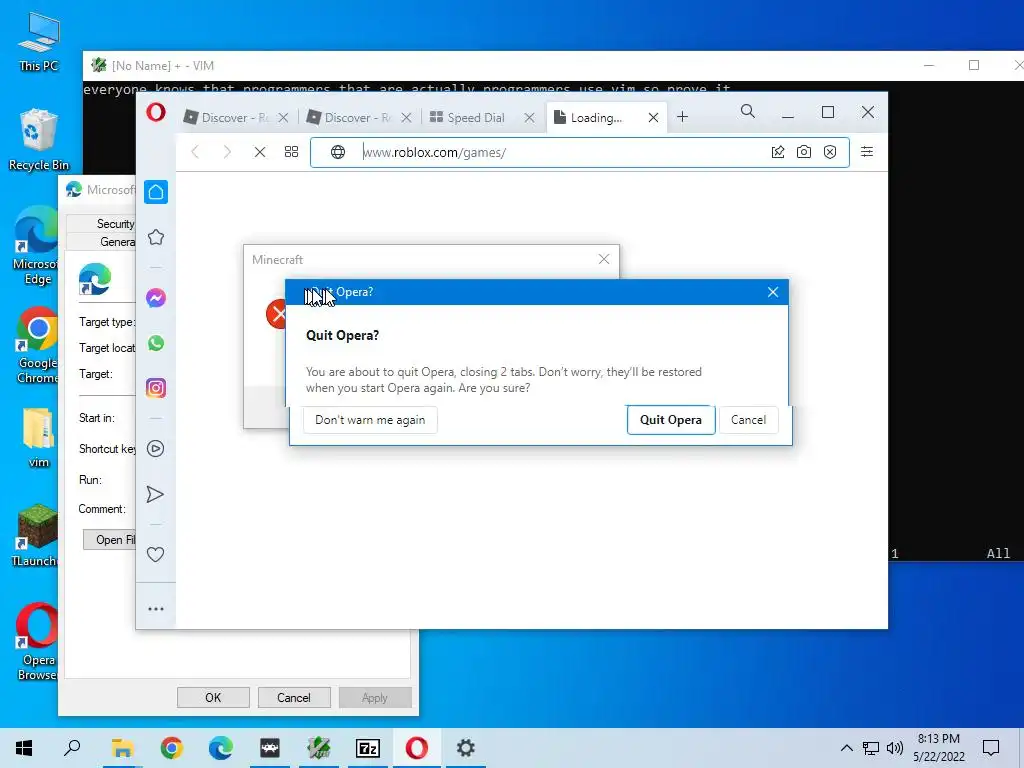Viewport: 1024px width, 768px height.
Task: Open bookmarks star in Opera sidebar
Action: pyautogui.click(x=155, y=237)
